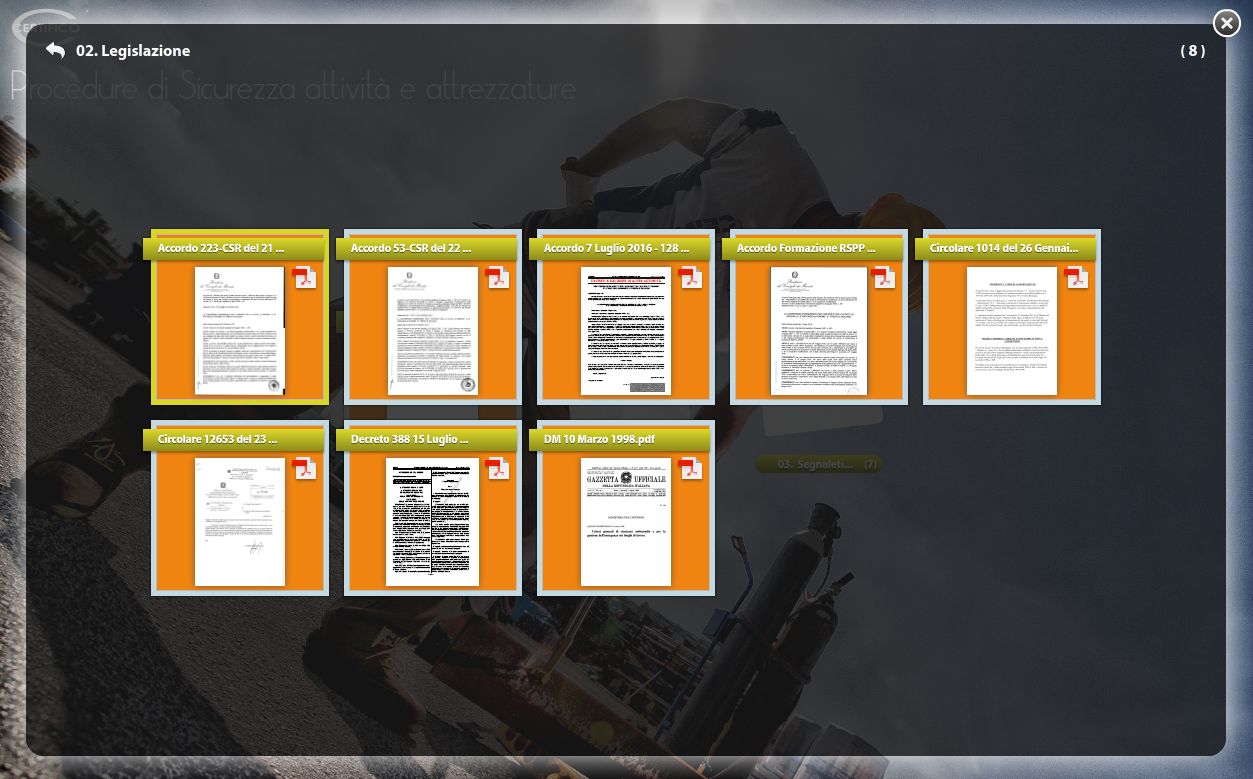Click PDF icon on Accordo 223-CSR tile
1253x779 pixels.
[x=305, y=278]
